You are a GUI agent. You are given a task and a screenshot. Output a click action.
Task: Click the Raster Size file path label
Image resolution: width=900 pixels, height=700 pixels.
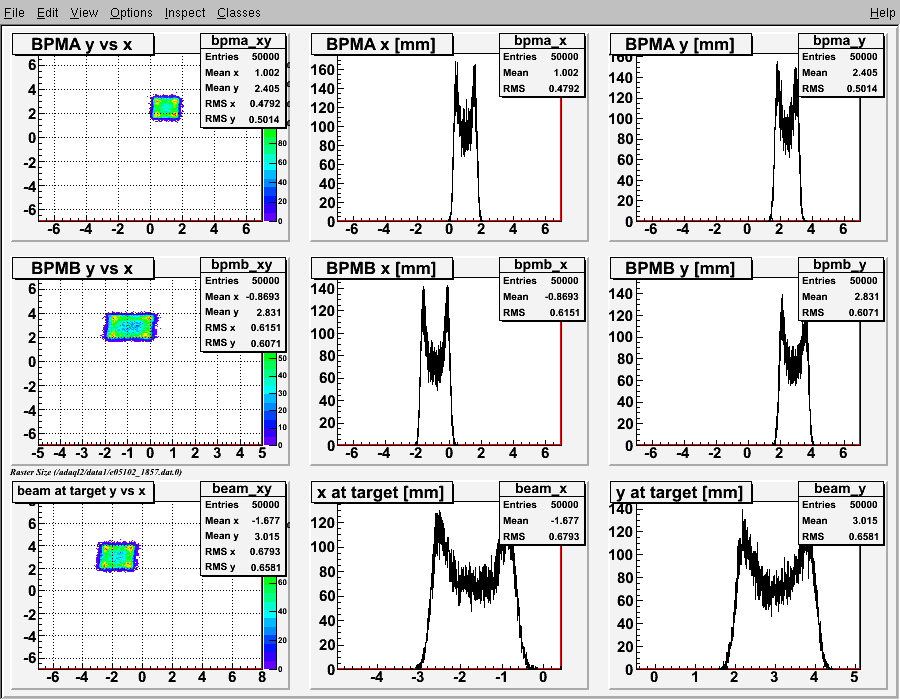tap(96, 472)
